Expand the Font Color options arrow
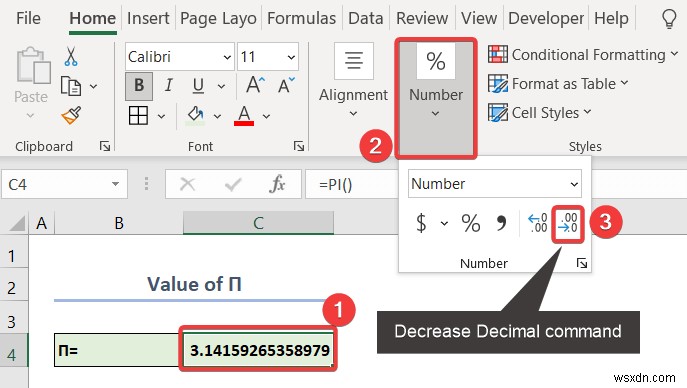Viewport: 687px width, 388px height. 266,116
